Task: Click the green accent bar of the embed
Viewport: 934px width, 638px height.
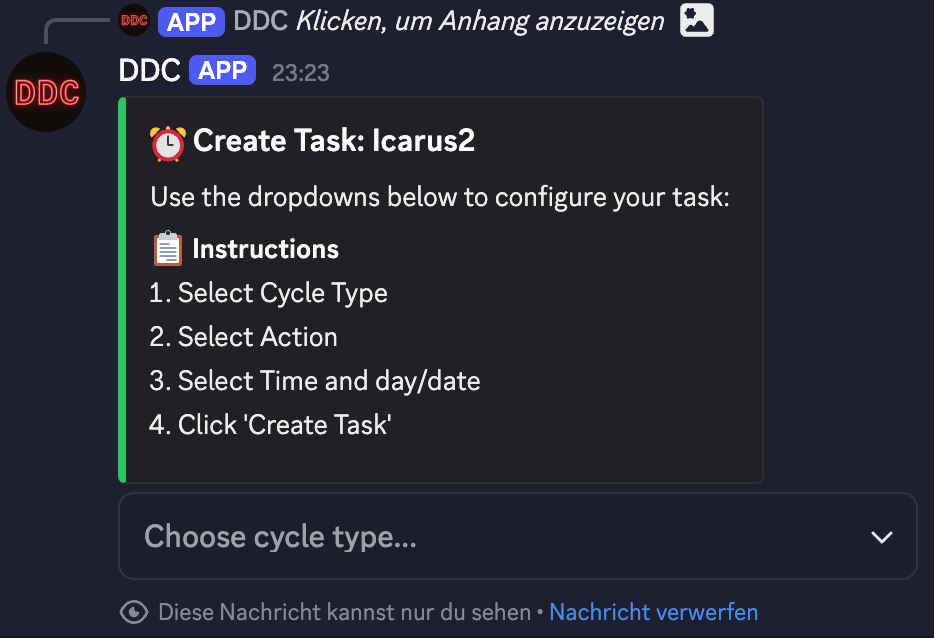Action: (121, 289)
